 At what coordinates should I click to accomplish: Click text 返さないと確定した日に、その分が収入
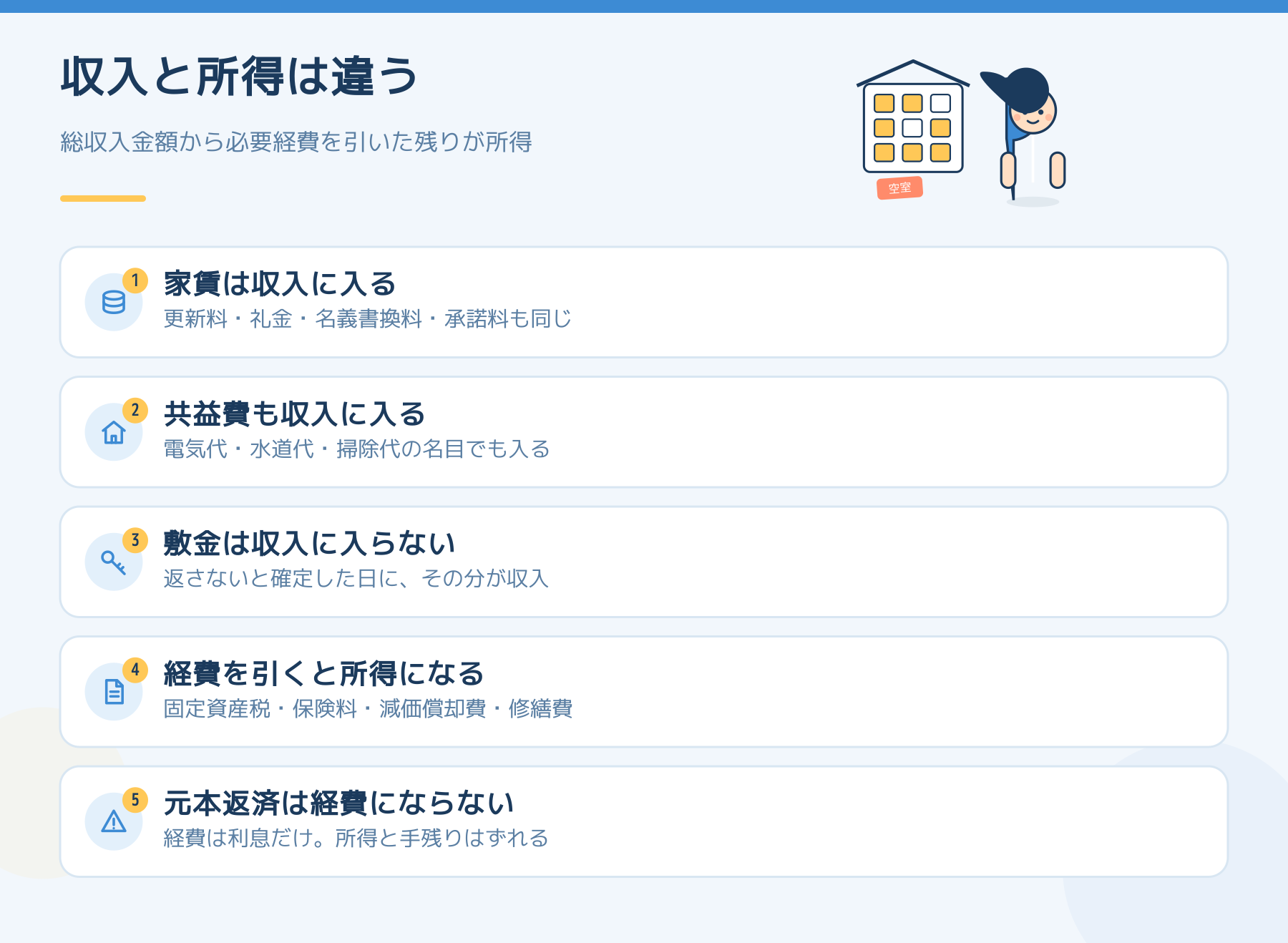point(356,578)
